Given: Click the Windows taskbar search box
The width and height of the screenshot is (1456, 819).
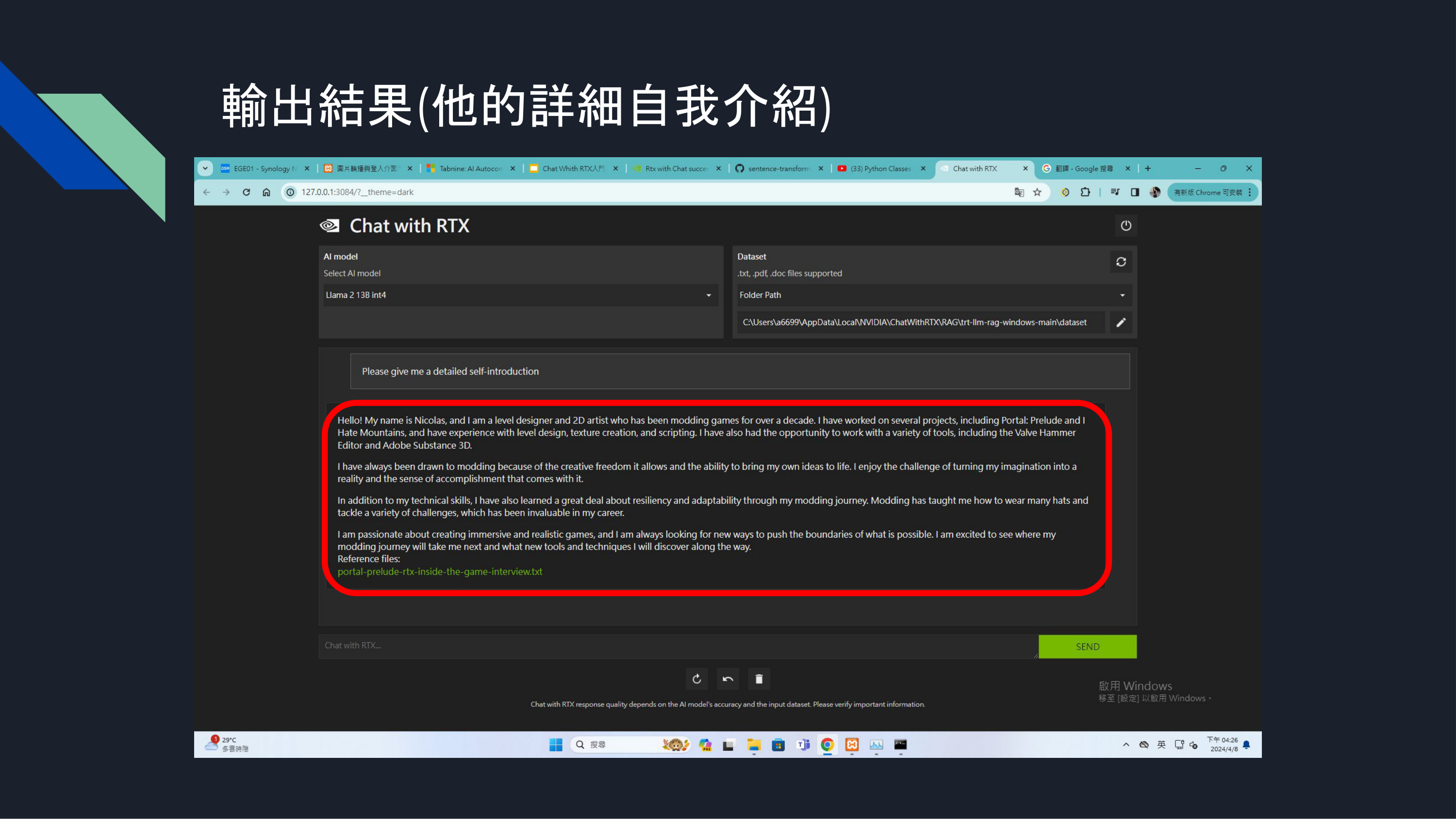Looking at the screenshot, I should point(631,745).
